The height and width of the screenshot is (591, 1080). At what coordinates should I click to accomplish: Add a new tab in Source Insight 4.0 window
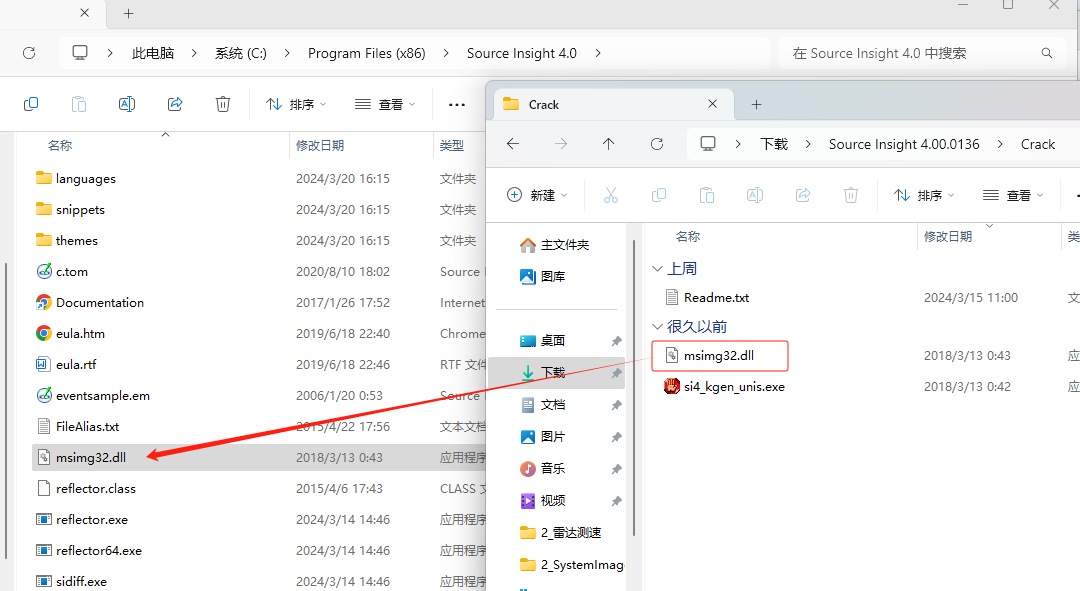tap(128, 13)
